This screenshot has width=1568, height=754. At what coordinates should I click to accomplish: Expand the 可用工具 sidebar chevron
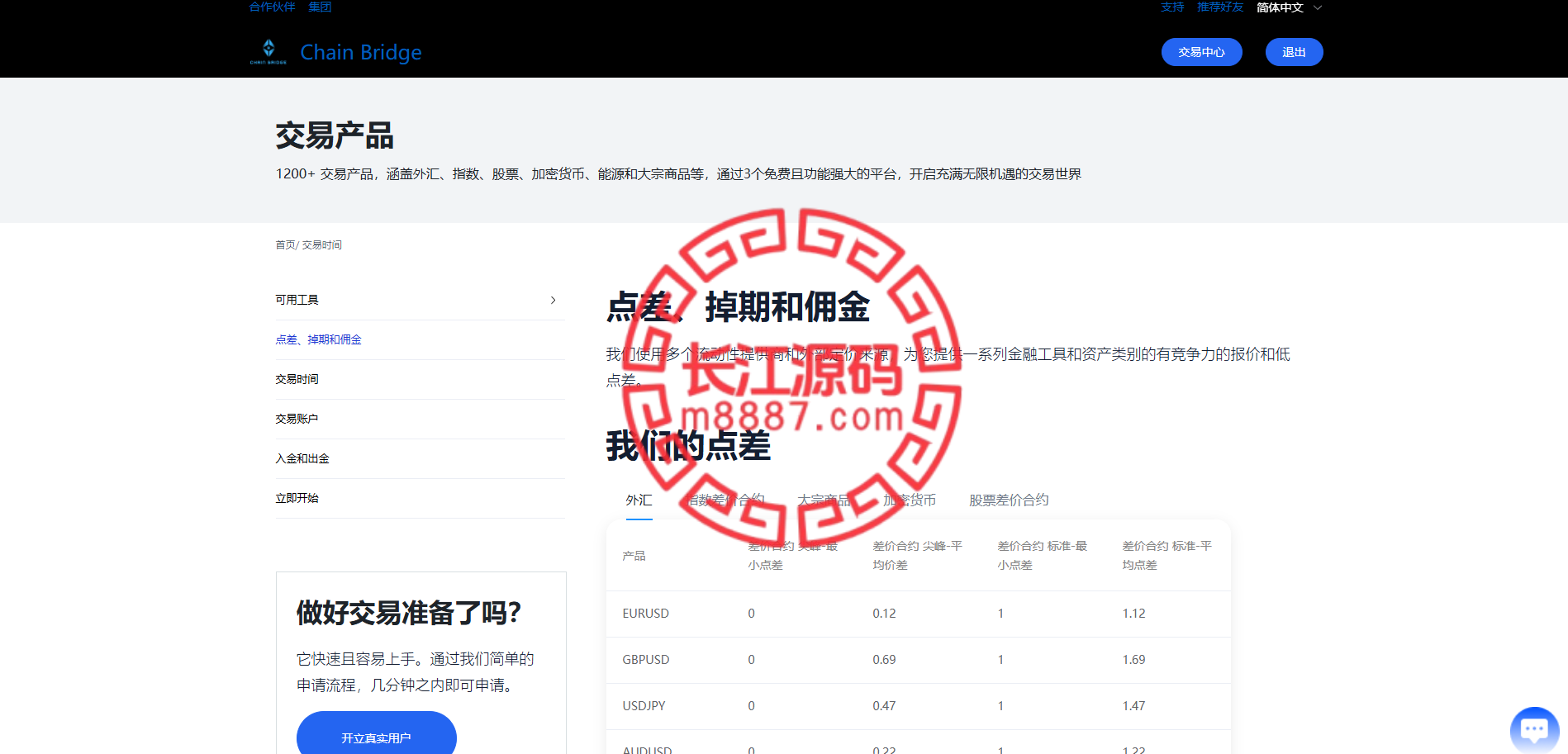tap(553, 300)
